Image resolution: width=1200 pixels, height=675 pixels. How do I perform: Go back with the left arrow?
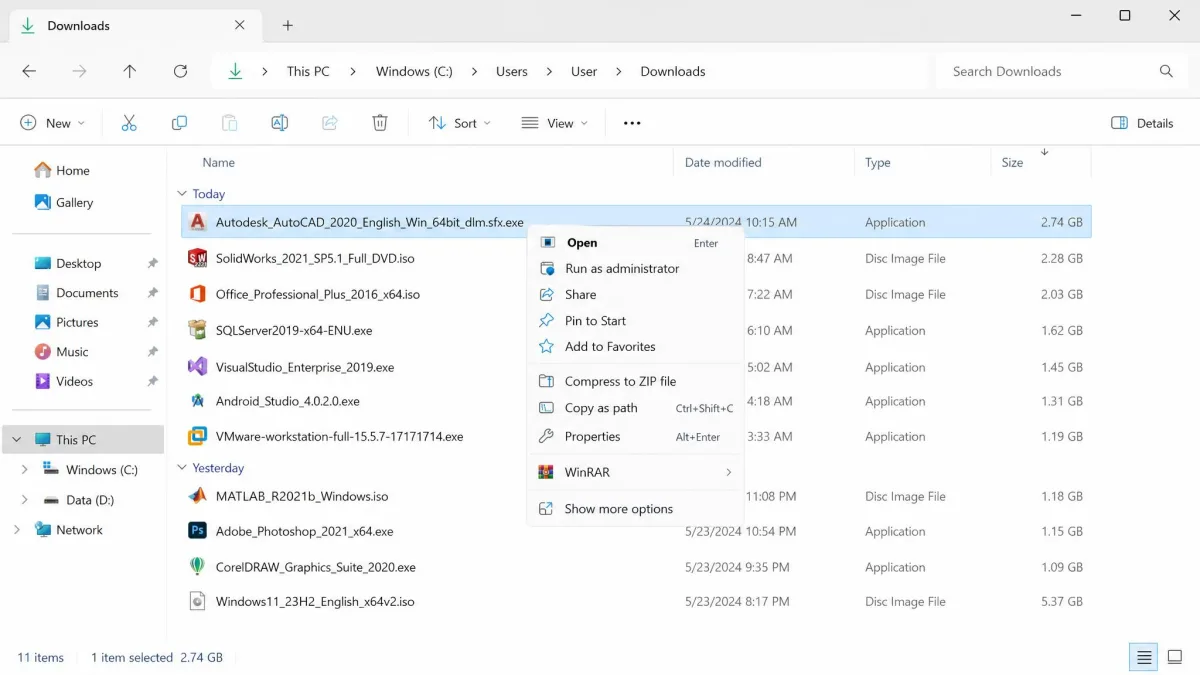[29, 71]
